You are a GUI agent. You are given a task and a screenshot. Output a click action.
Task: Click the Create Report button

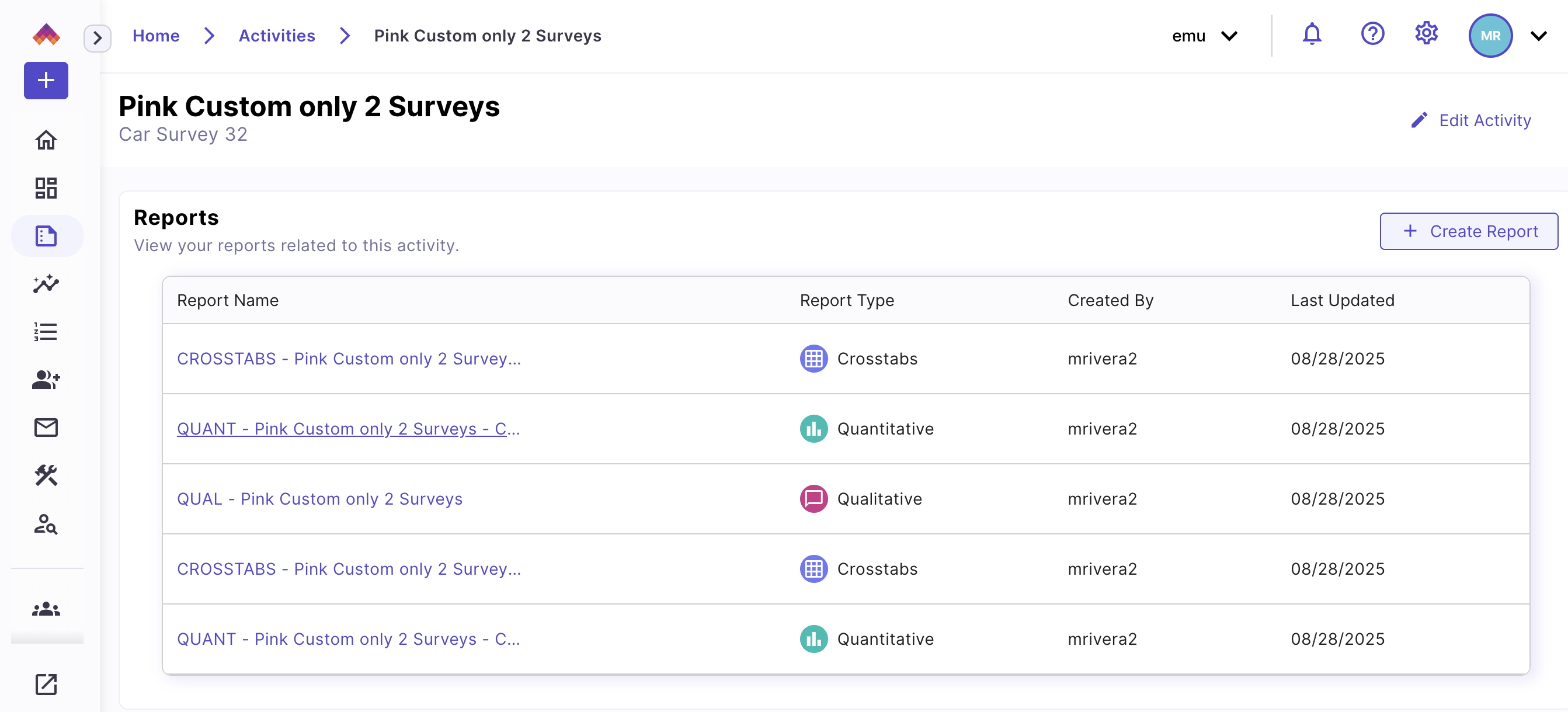point(1469,231)
